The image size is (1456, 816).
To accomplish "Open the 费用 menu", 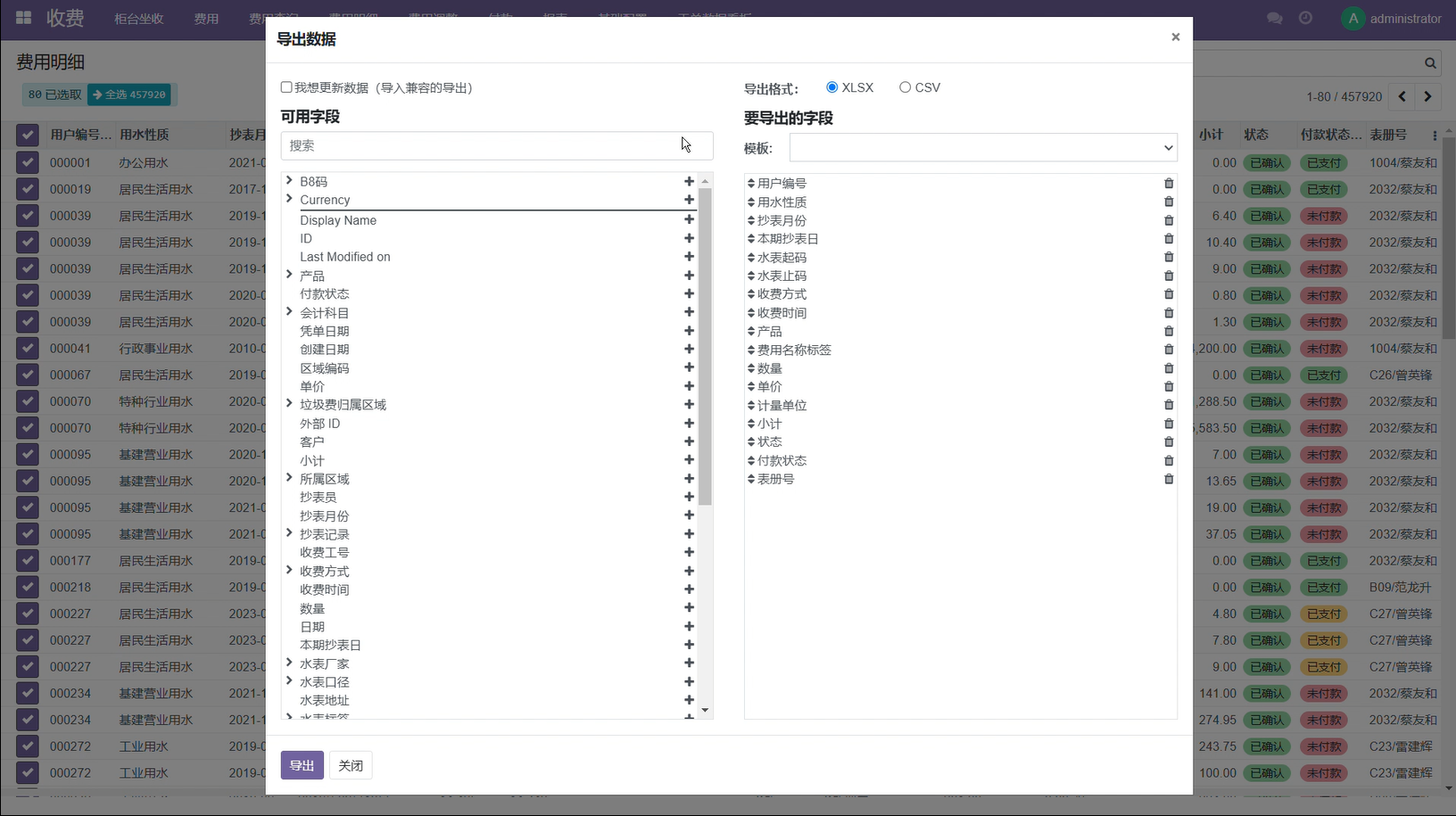I will [x=206, y=19].
